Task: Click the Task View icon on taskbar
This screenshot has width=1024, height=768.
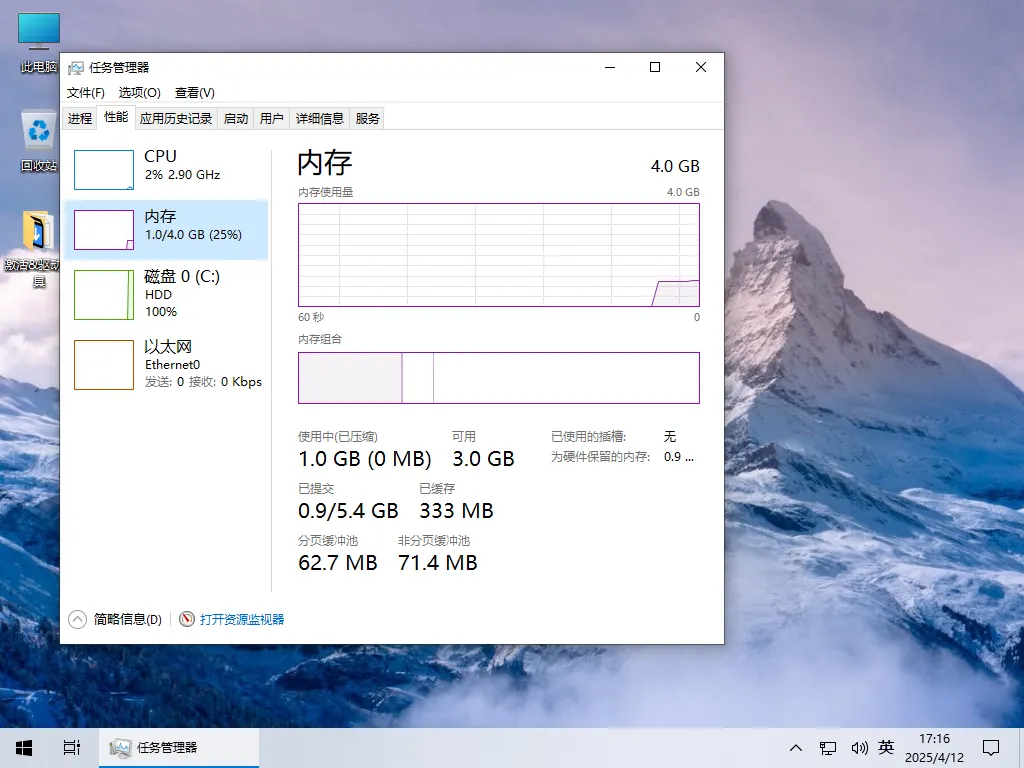Action: [x=70, y=747]
